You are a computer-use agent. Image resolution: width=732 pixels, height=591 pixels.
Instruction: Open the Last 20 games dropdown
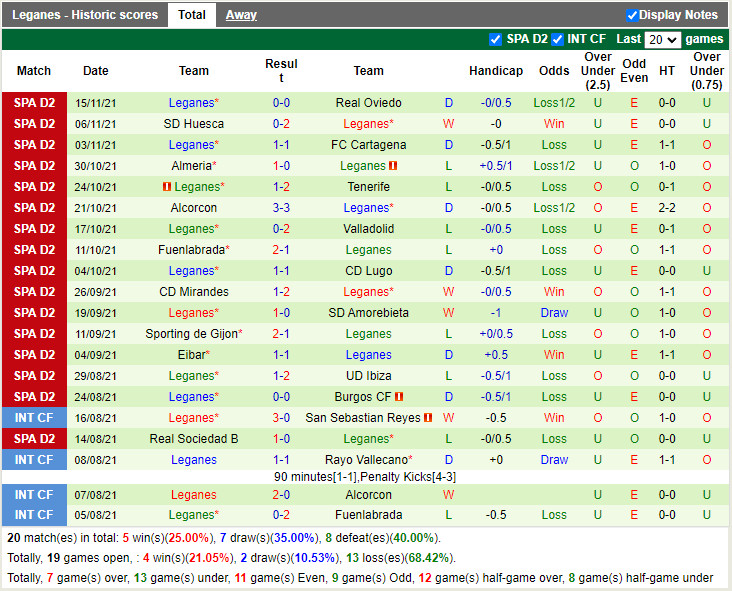pyautogui.click(x=662, y=40)
